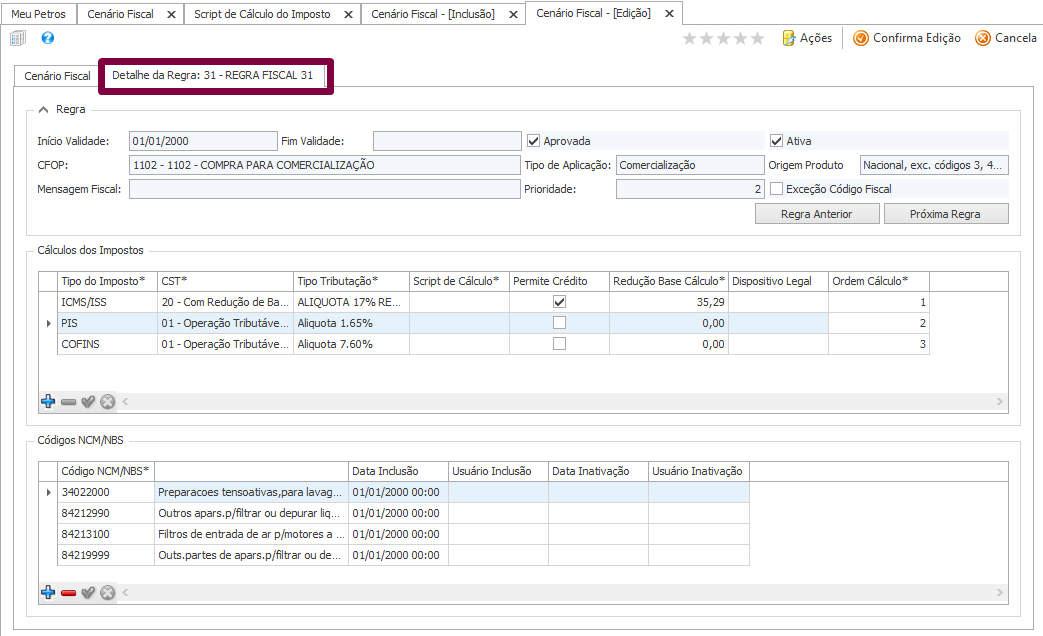Select the Aliquota 7.60% cell
The width and height of the screenshot is (1043, 636).
point(351,344)
